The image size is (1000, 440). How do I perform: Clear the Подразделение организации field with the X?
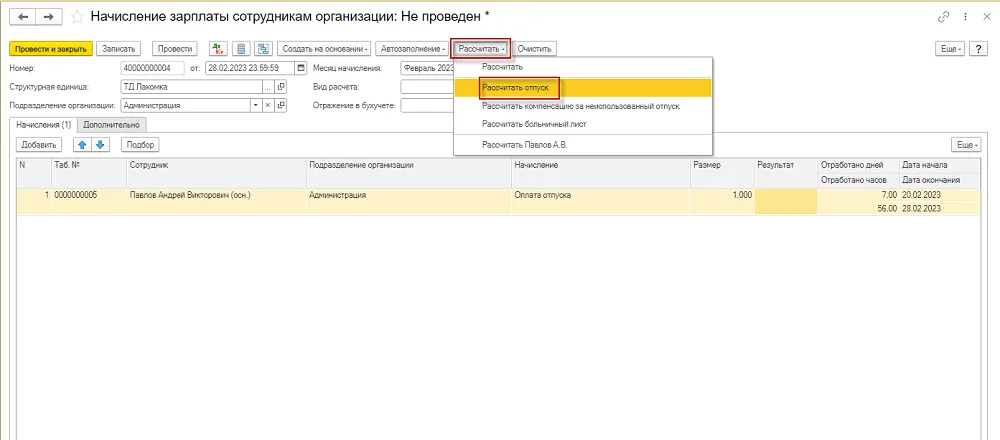tap(268, 105)
